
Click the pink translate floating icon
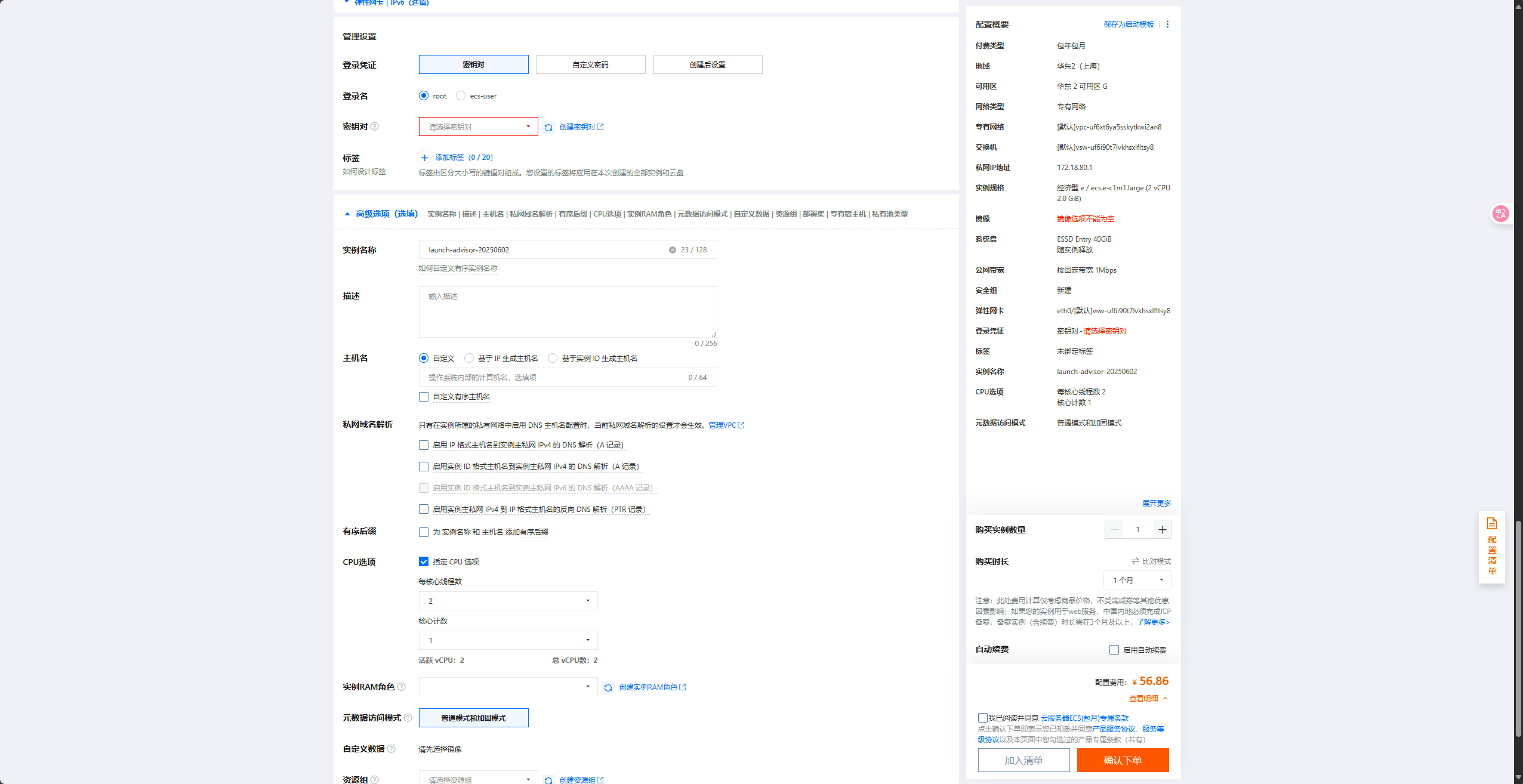coord(1500,214)
